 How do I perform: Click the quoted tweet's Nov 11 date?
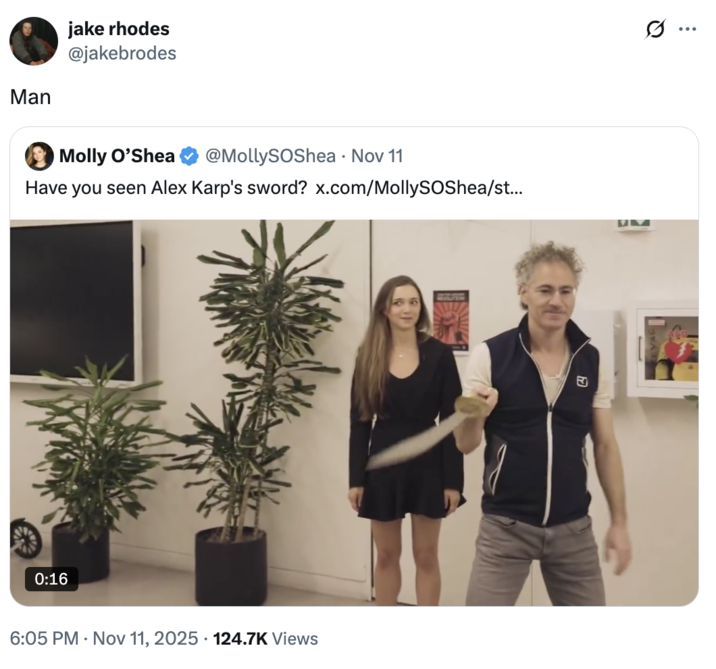coord(377,156)
